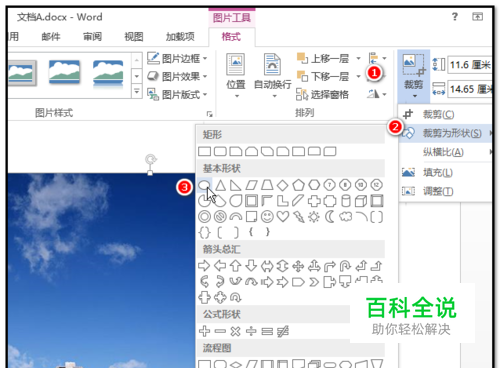This screenshot has height=368, width=500.
Task: Apply the first picture style thumbnail
Action: pyautogui.click(x=22, y=73)
